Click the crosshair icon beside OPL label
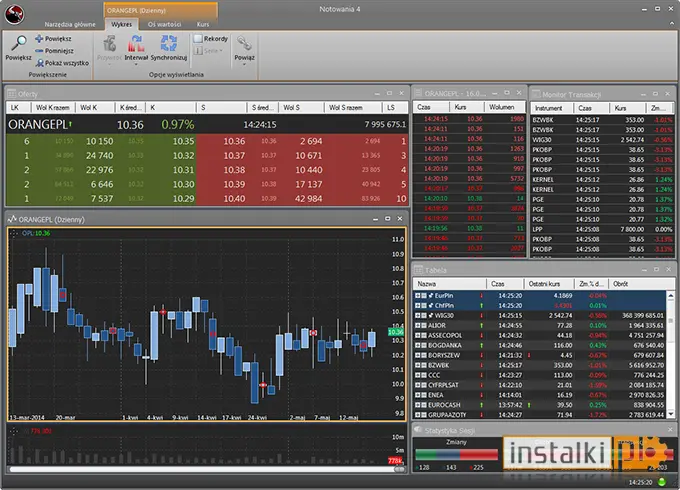The image size is (680, 490). [x=14, y=233]
